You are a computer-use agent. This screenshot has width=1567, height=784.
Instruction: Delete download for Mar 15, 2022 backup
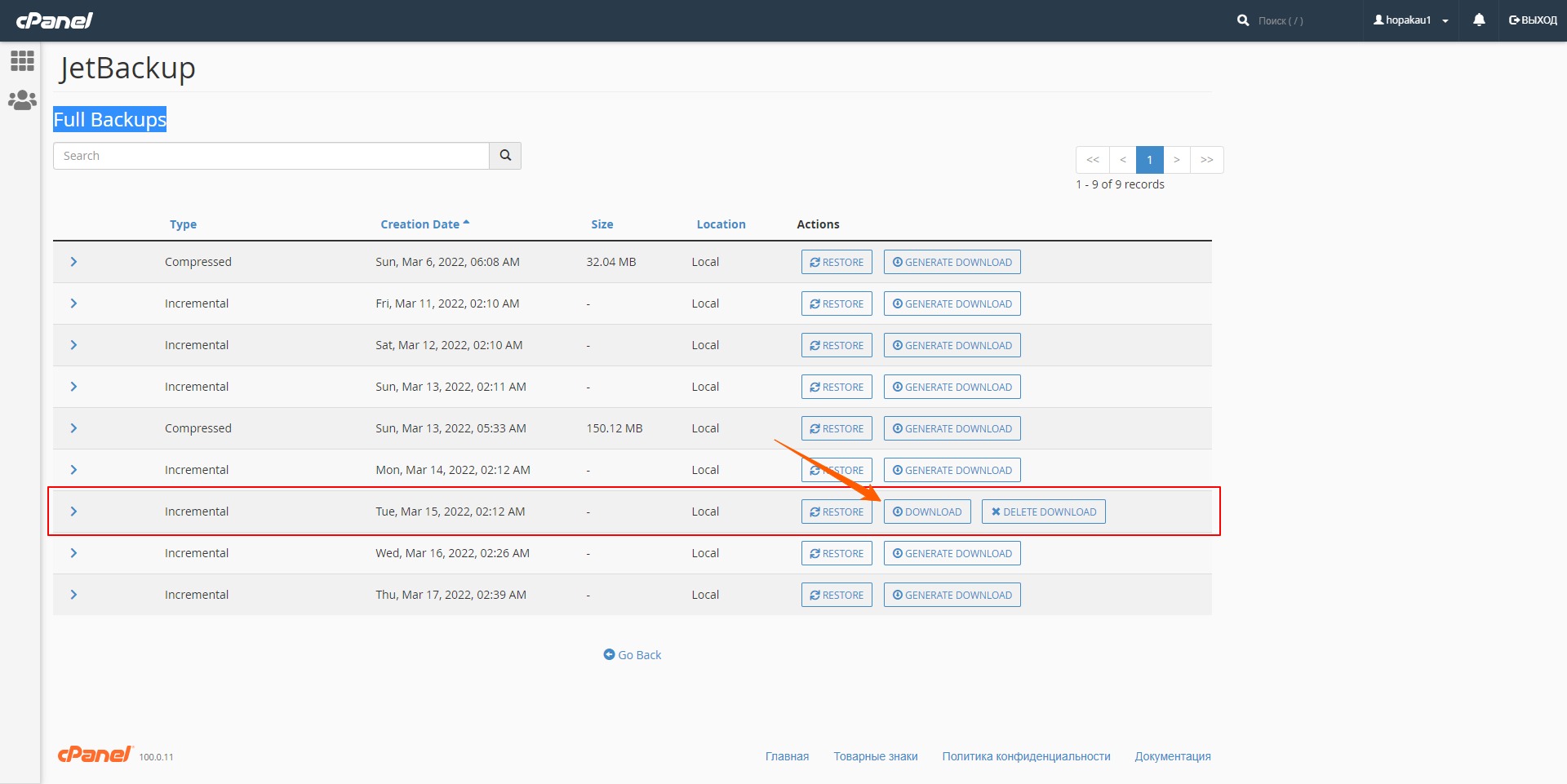pyautogui.click(x=1043, y=512)
